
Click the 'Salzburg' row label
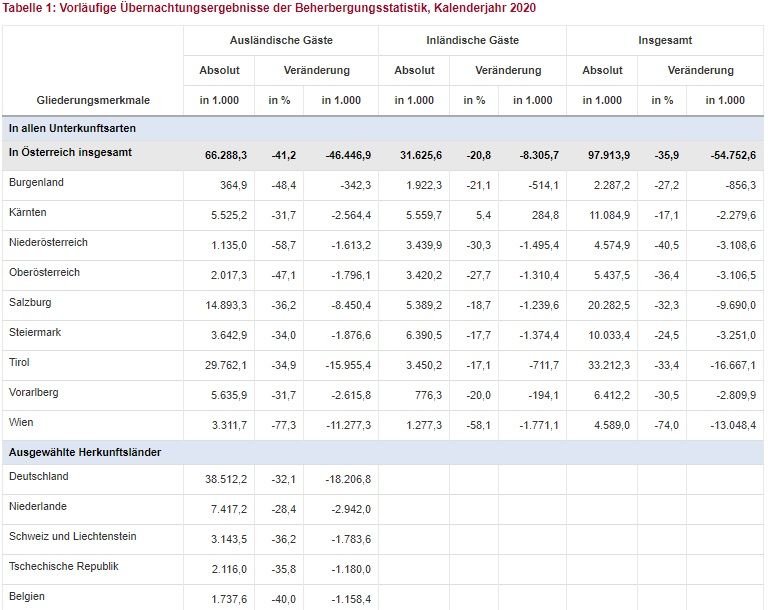click(x=30, y=303)
